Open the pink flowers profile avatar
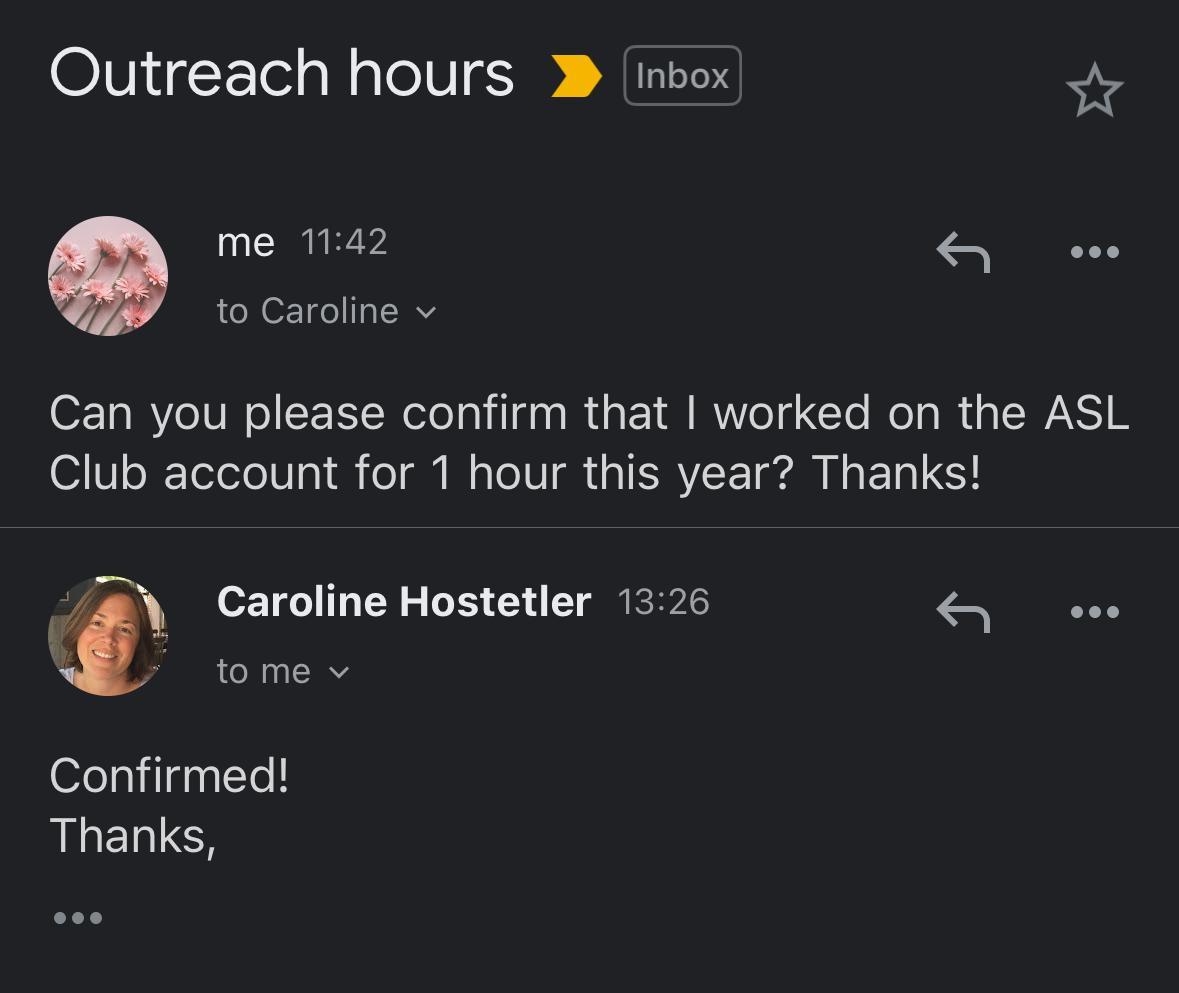 click(108, 276)
